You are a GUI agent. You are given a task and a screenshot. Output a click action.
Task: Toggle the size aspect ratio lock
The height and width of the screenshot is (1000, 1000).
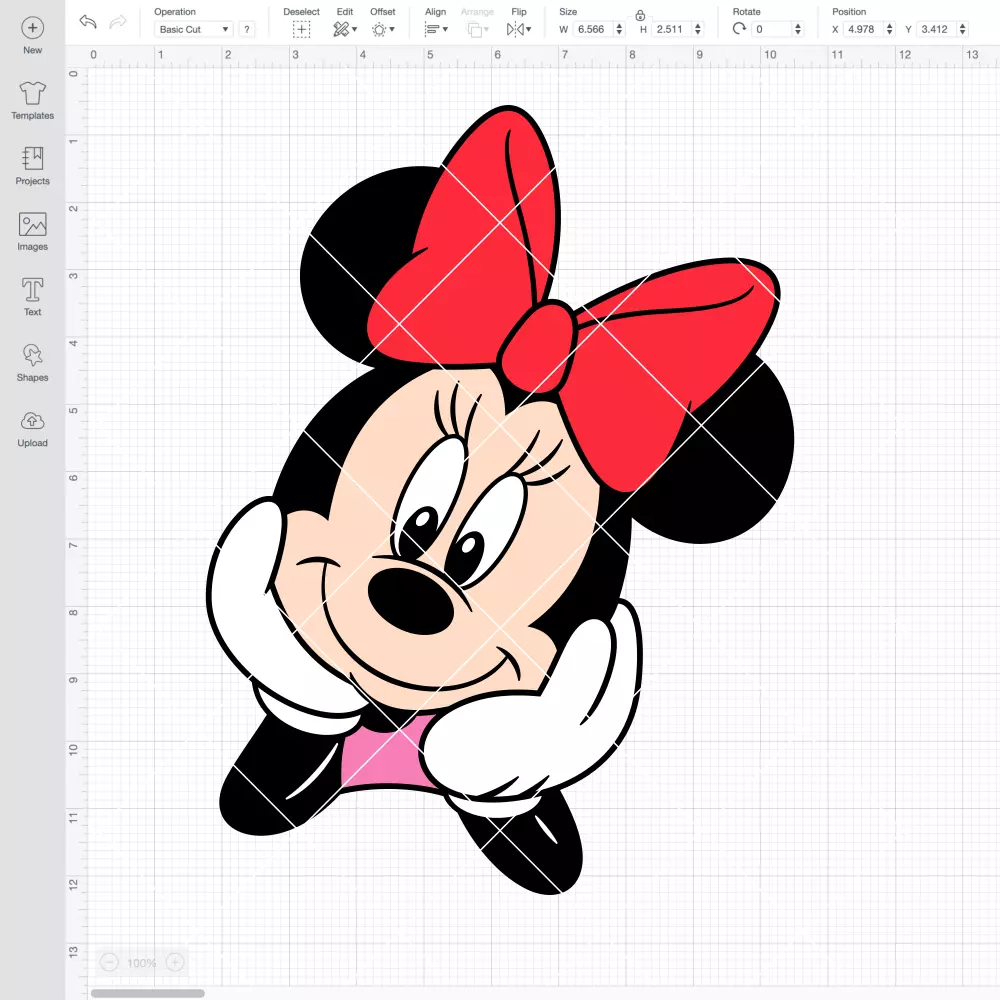(x=640, y=15)
